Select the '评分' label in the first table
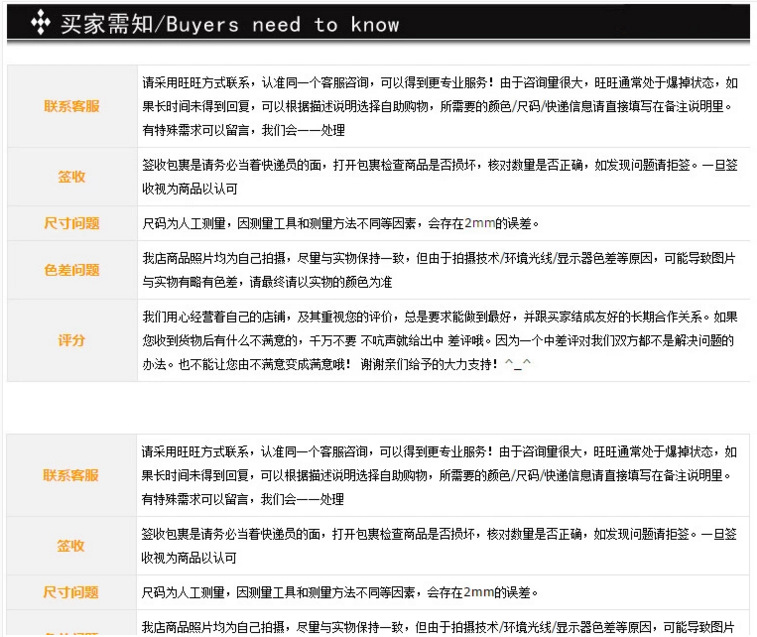This screenshot has width=757, height=637. [71, 340]
